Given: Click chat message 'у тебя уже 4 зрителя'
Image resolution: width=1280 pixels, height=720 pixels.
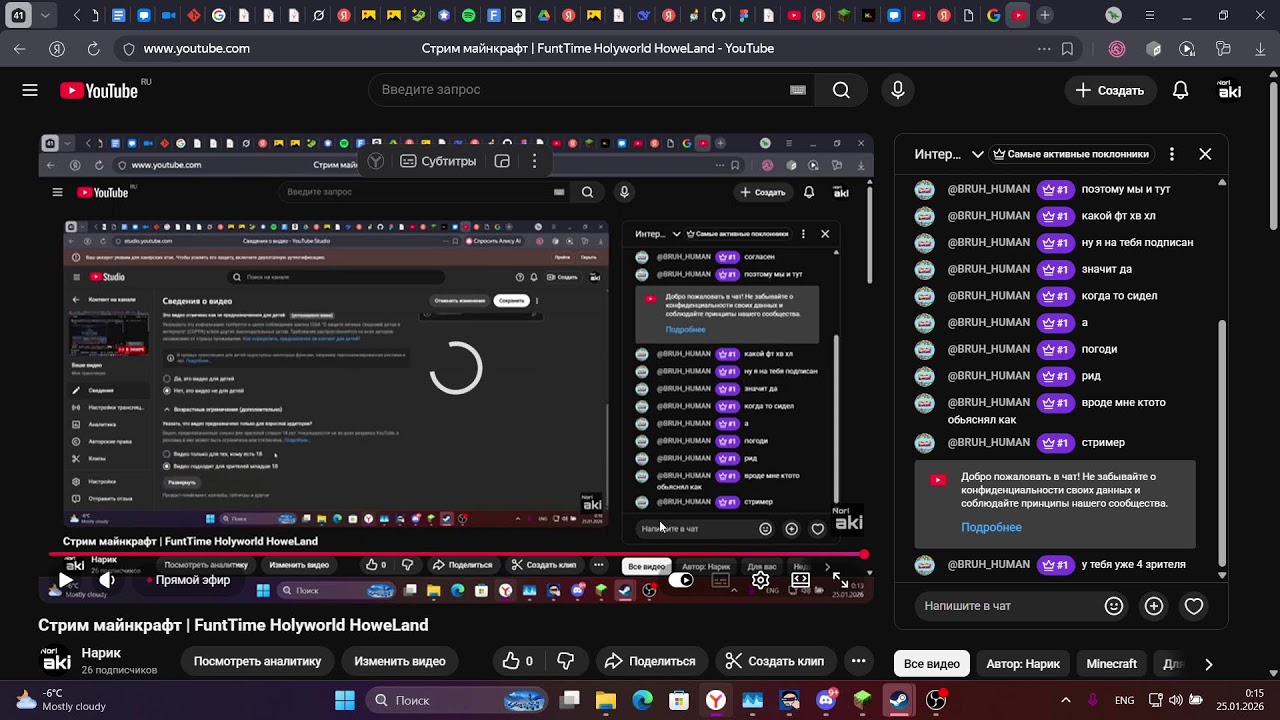Looking at the screenshot, I should click(1133, 565).
